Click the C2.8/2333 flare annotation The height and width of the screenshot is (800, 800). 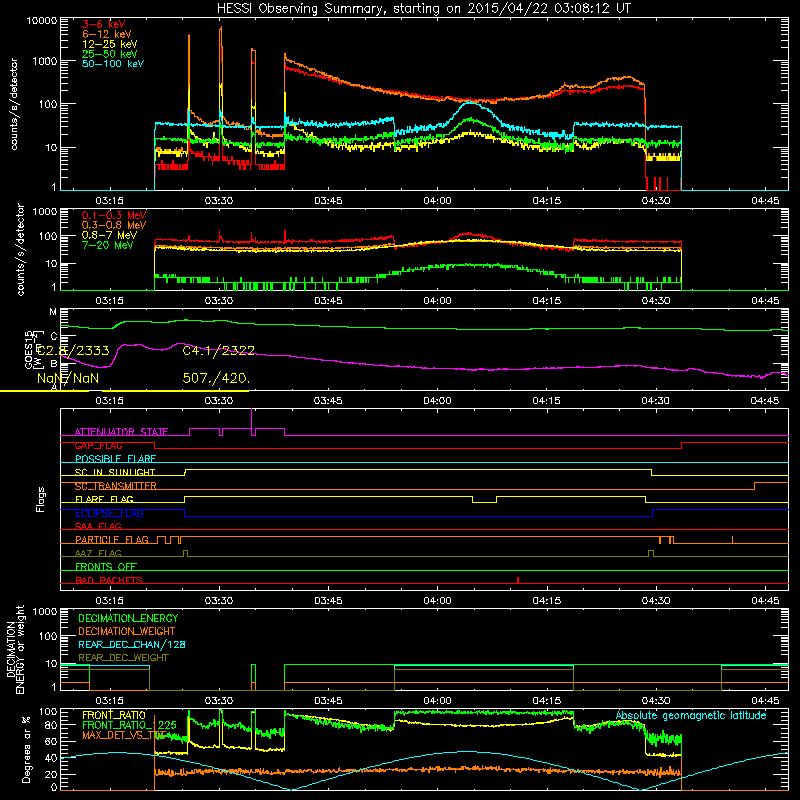(73, 351)
